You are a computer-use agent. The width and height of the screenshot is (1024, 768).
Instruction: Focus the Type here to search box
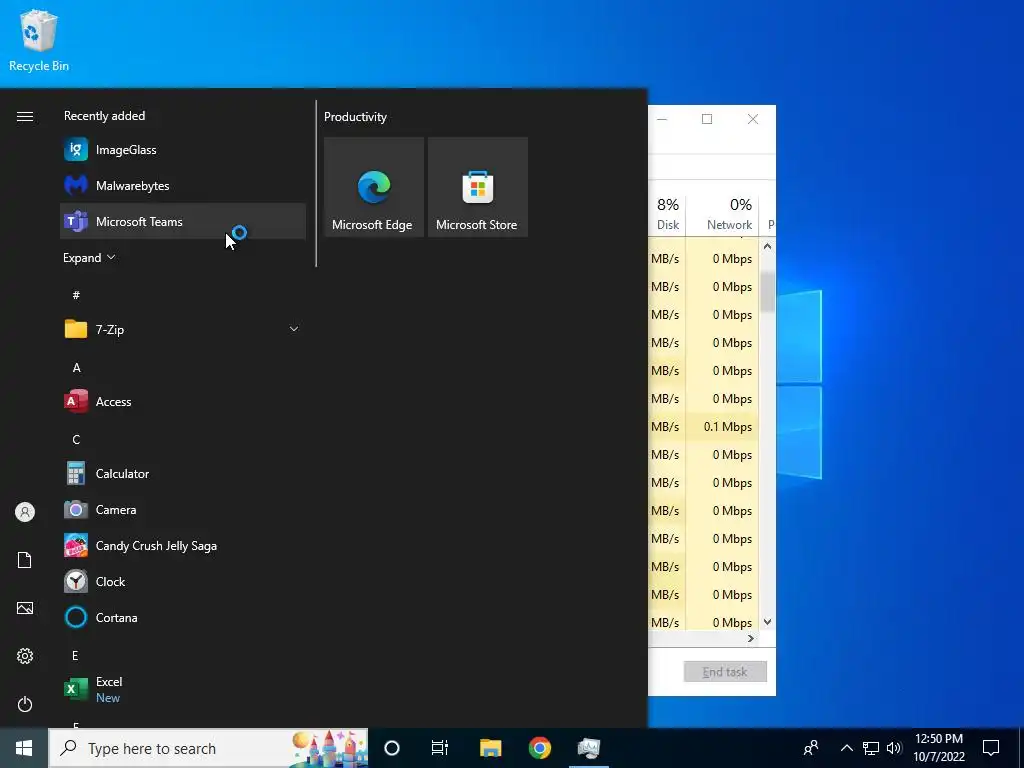(208, 748)
